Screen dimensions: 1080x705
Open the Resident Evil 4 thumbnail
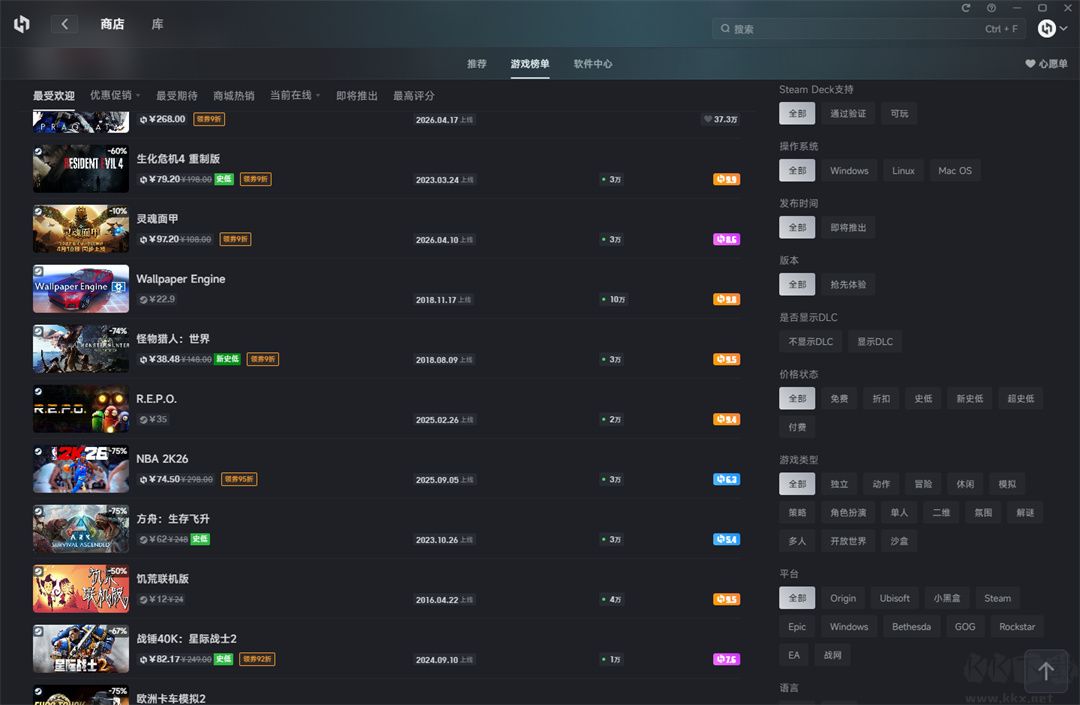coord(81,169)
